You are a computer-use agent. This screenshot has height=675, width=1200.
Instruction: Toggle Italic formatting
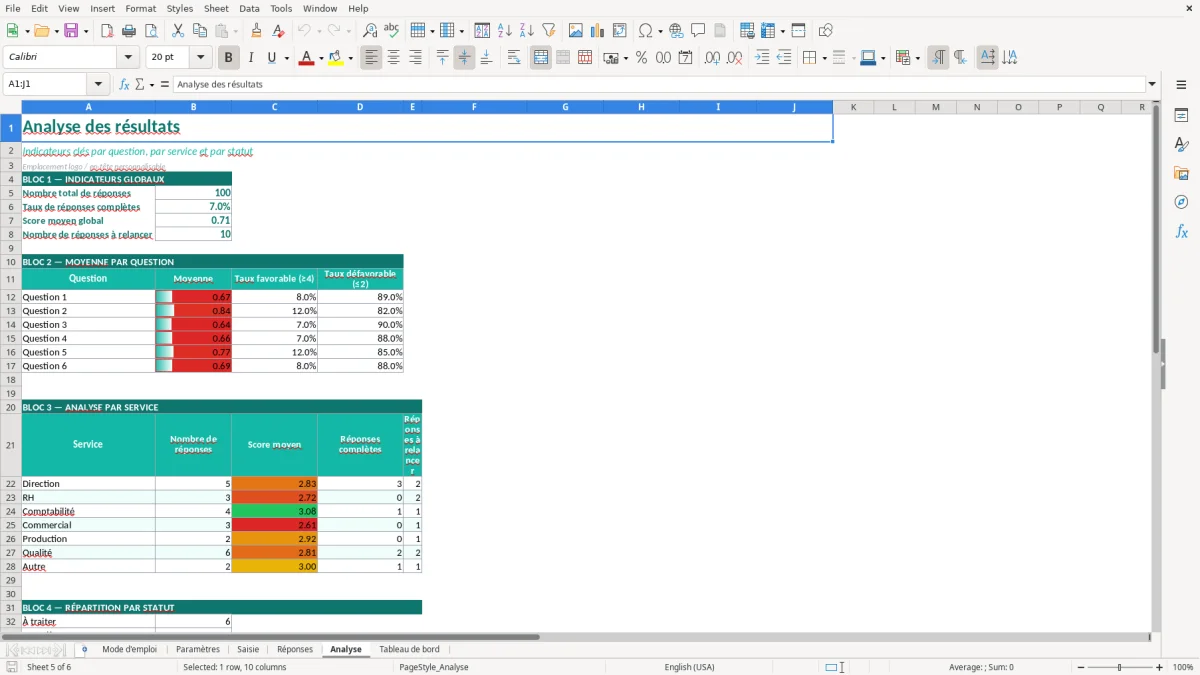[x=251, y=58]
